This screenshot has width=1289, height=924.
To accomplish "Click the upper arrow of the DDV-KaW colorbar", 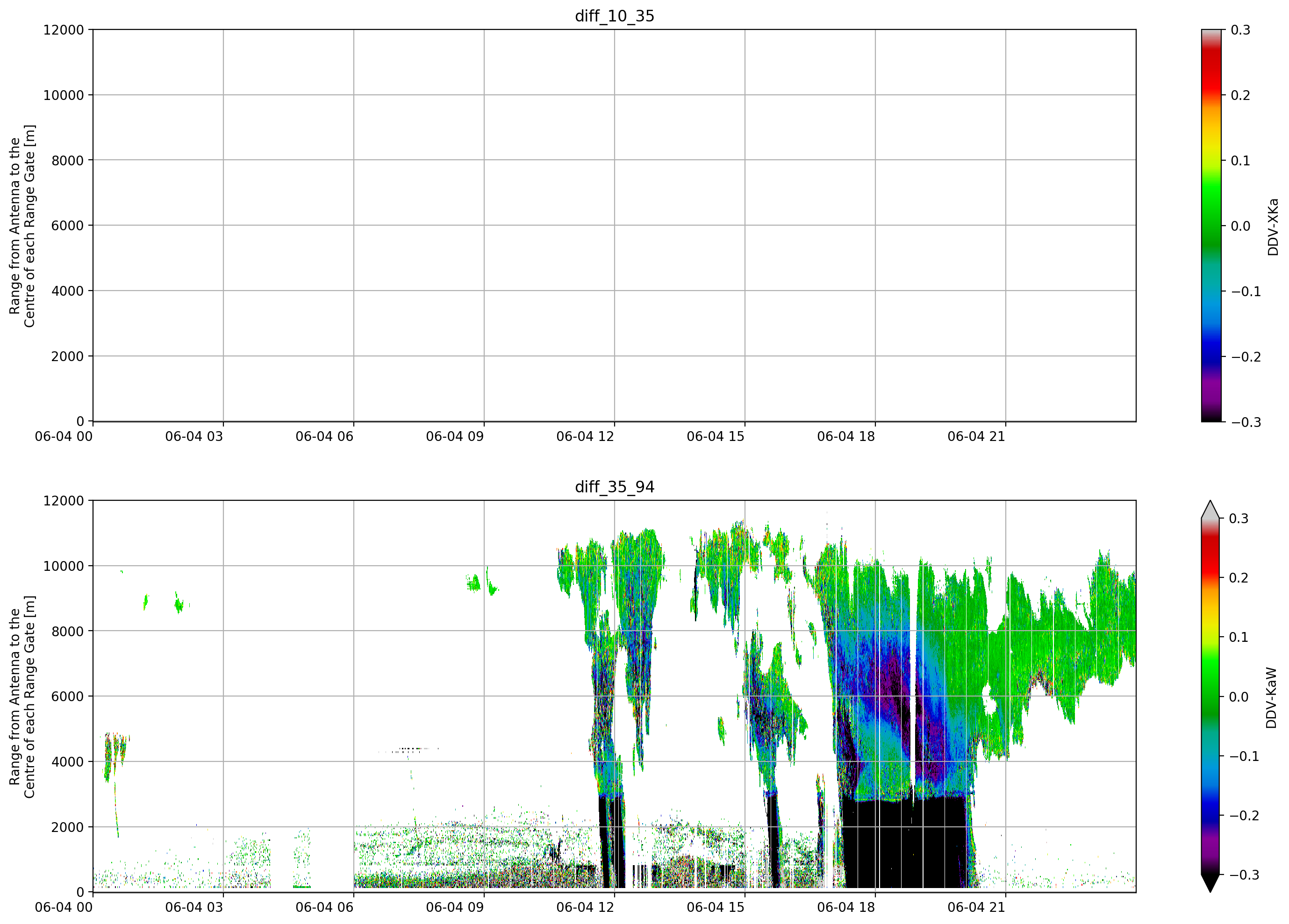I will [x=1210, y=510].
